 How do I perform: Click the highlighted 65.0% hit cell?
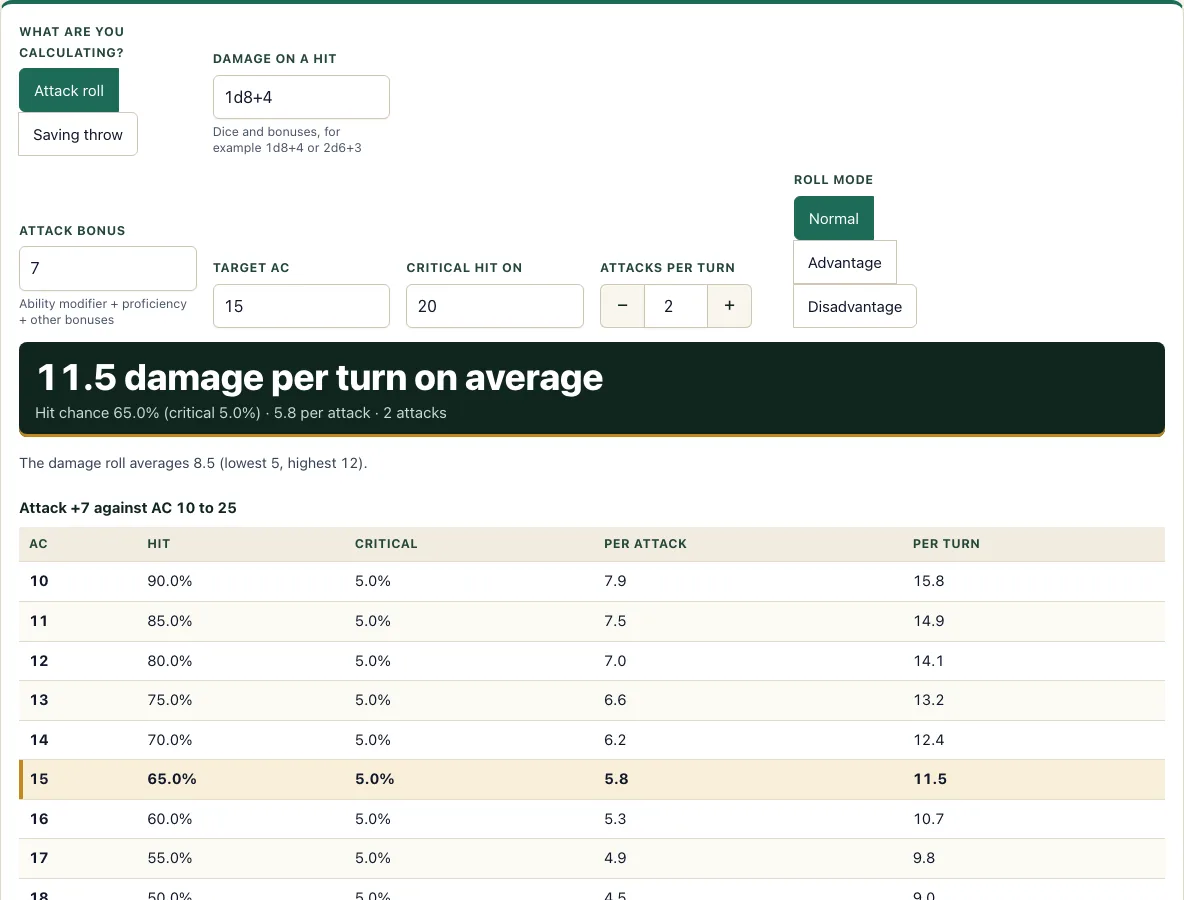172,779
